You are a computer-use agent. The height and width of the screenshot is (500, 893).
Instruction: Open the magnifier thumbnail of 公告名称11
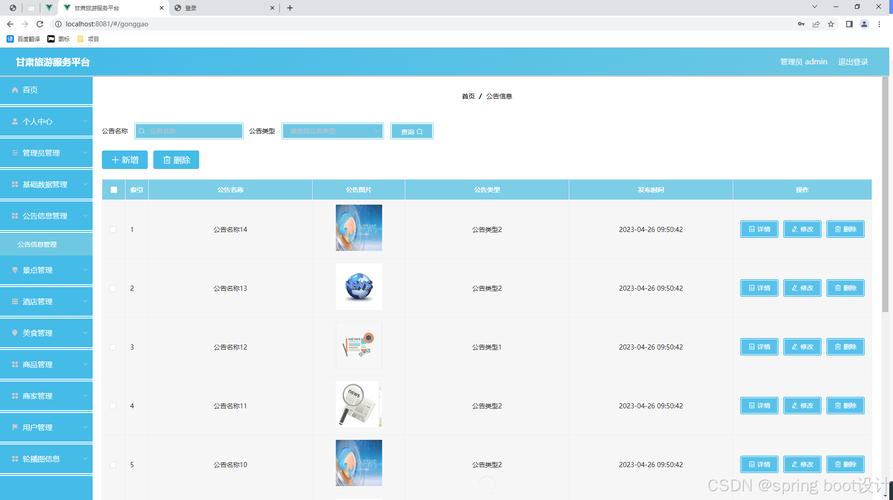pyautogui.click(x=359, y=404)
